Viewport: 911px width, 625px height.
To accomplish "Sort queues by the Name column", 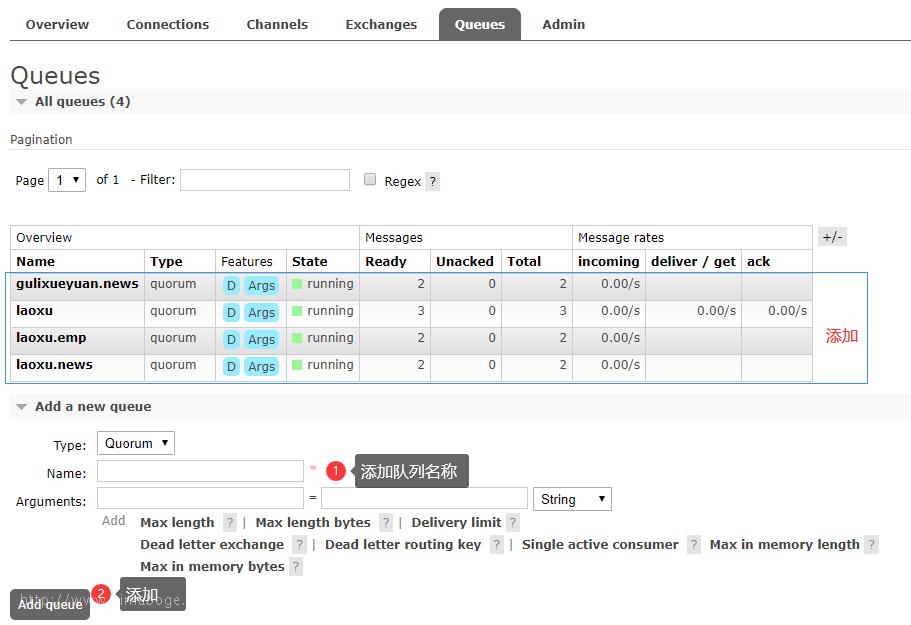I will click(x=35, y=261).
